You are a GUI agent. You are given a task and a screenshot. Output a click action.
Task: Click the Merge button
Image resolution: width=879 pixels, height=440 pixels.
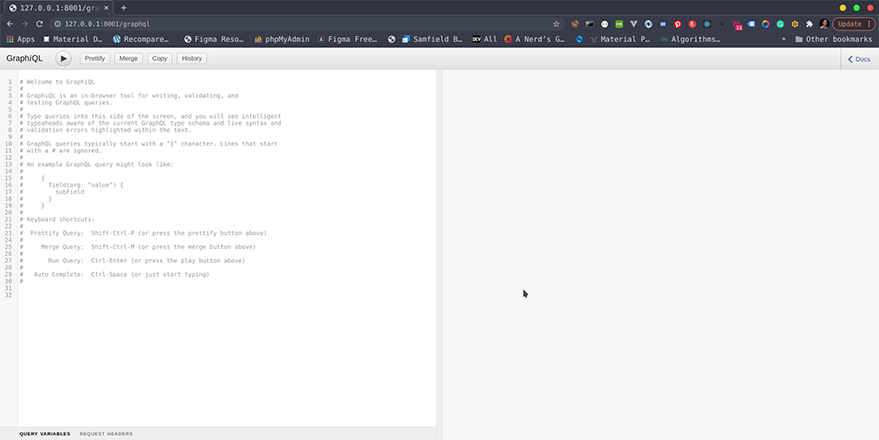click(128, 58)
